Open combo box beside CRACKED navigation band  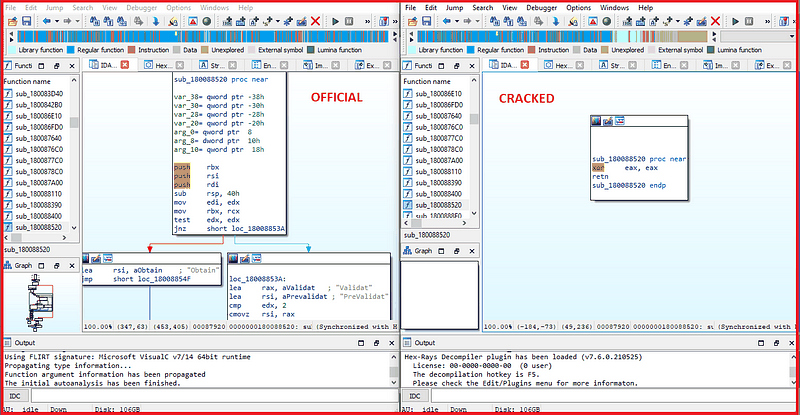(x=758, y=36)
